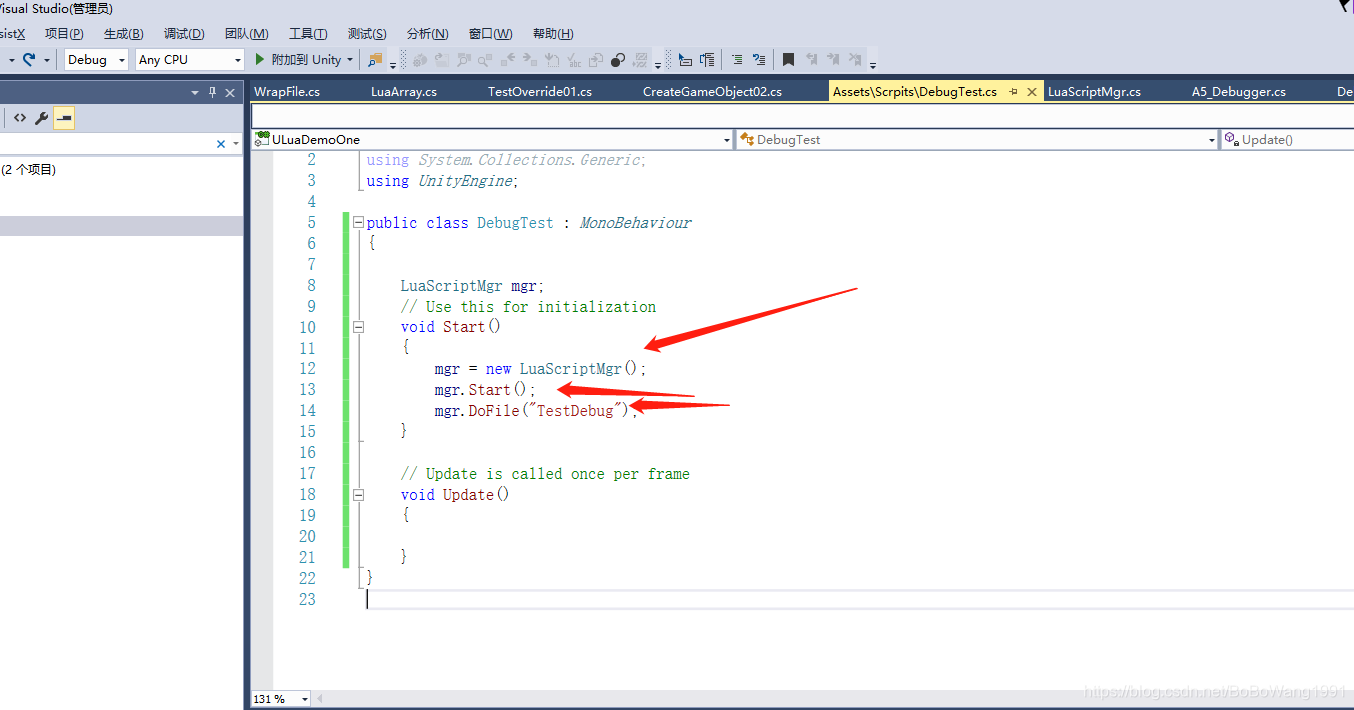Switch to the CreateGameObject02.cs tab

[x=712, y=91]
